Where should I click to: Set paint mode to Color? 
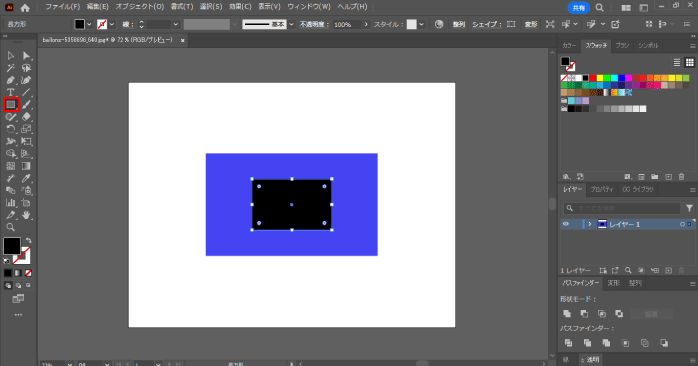pos(8,273)
